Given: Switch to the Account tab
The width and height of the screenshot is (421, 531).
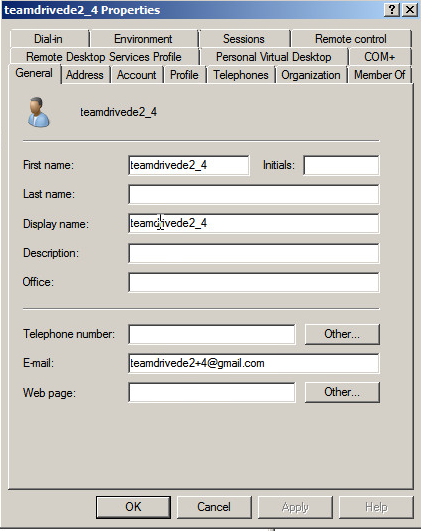Looking at the screenshot, I should [136, 75].
